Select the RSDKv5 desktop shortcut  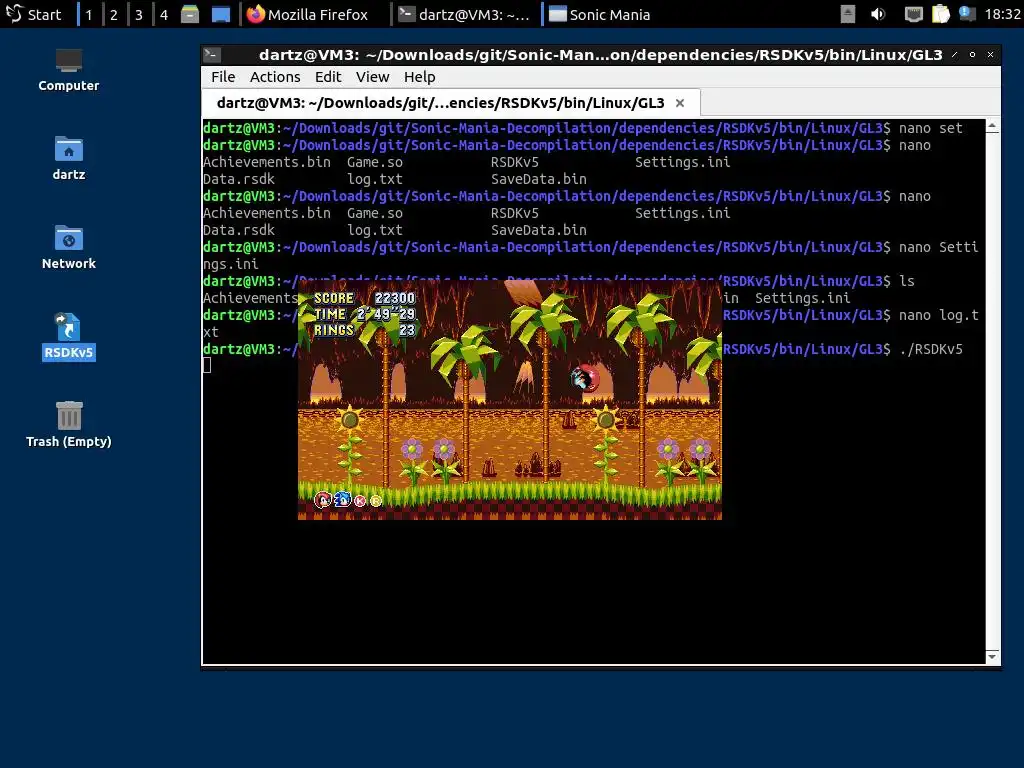click(69, 337)
